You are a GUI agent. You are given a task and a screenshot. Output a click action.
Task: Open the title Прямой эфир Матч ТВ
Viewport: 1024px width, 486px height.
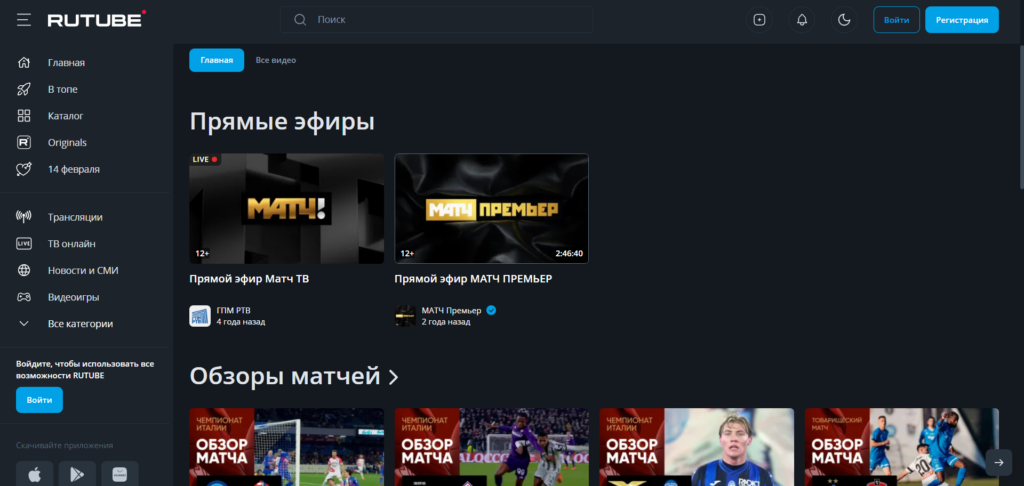coord(249,279)
